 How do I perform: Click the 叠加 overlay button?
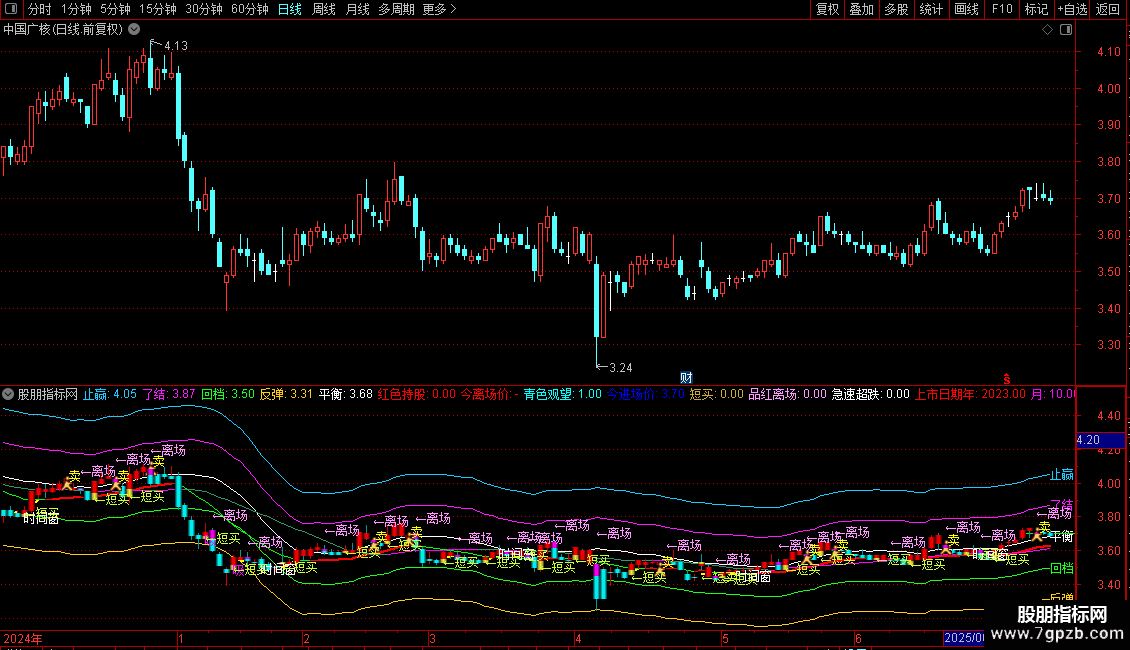tap(861, 9)
